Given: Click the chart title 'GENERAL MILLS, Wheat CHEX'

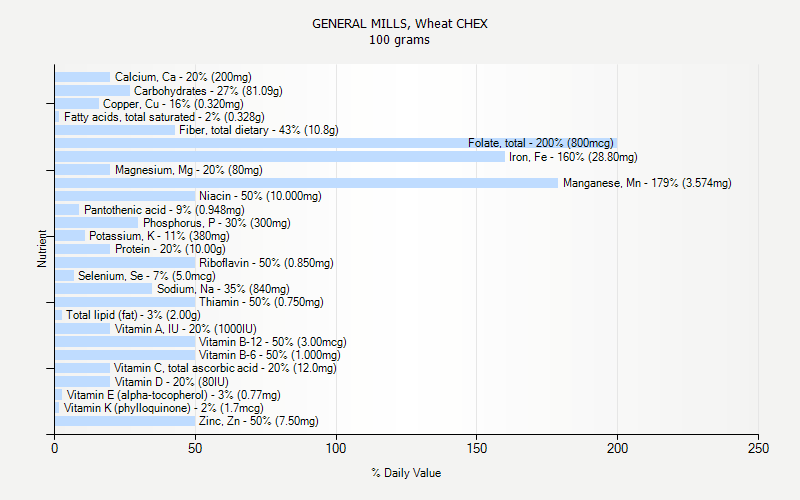Looking at the screenshot, I should [399, 24].
